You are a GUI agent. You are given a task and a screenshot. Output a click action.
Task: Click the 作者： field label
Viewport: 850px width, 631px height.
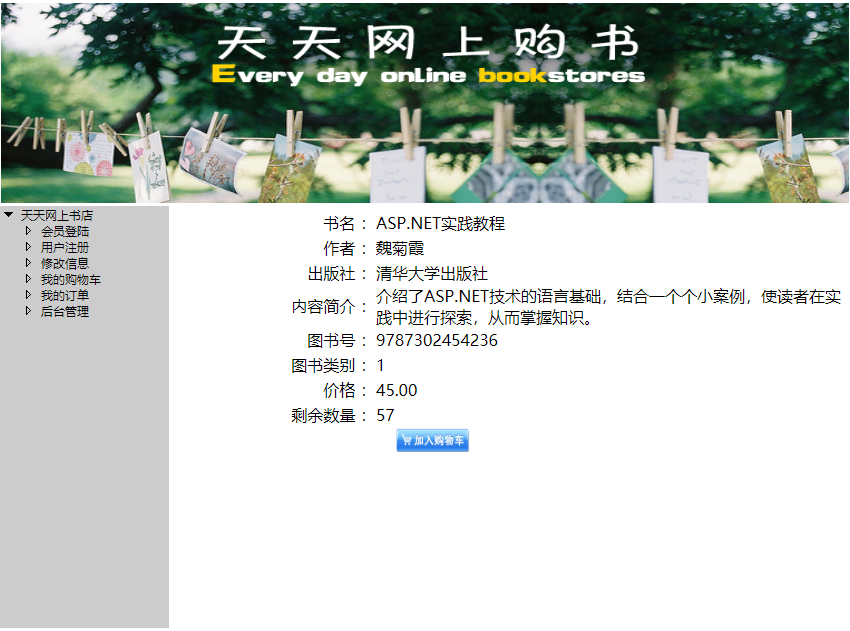[347, 248]
